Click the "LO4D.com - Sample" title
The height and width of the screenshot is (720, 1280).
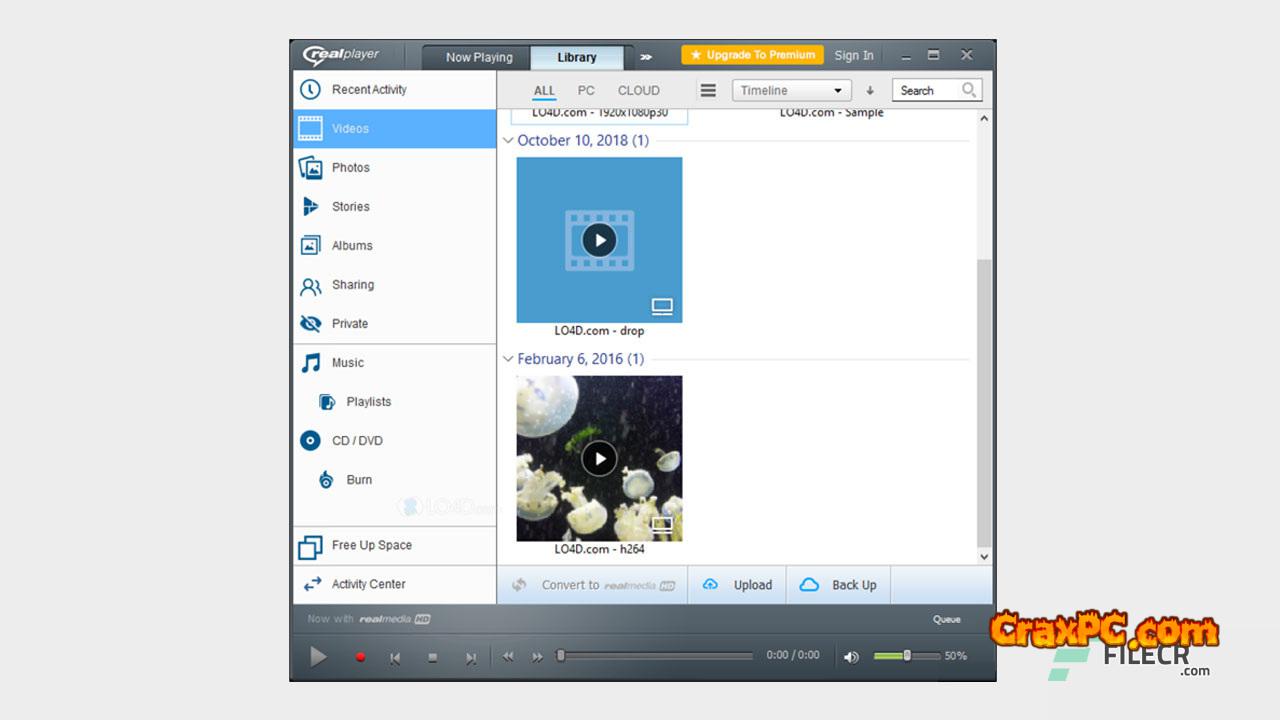point(832,113)
